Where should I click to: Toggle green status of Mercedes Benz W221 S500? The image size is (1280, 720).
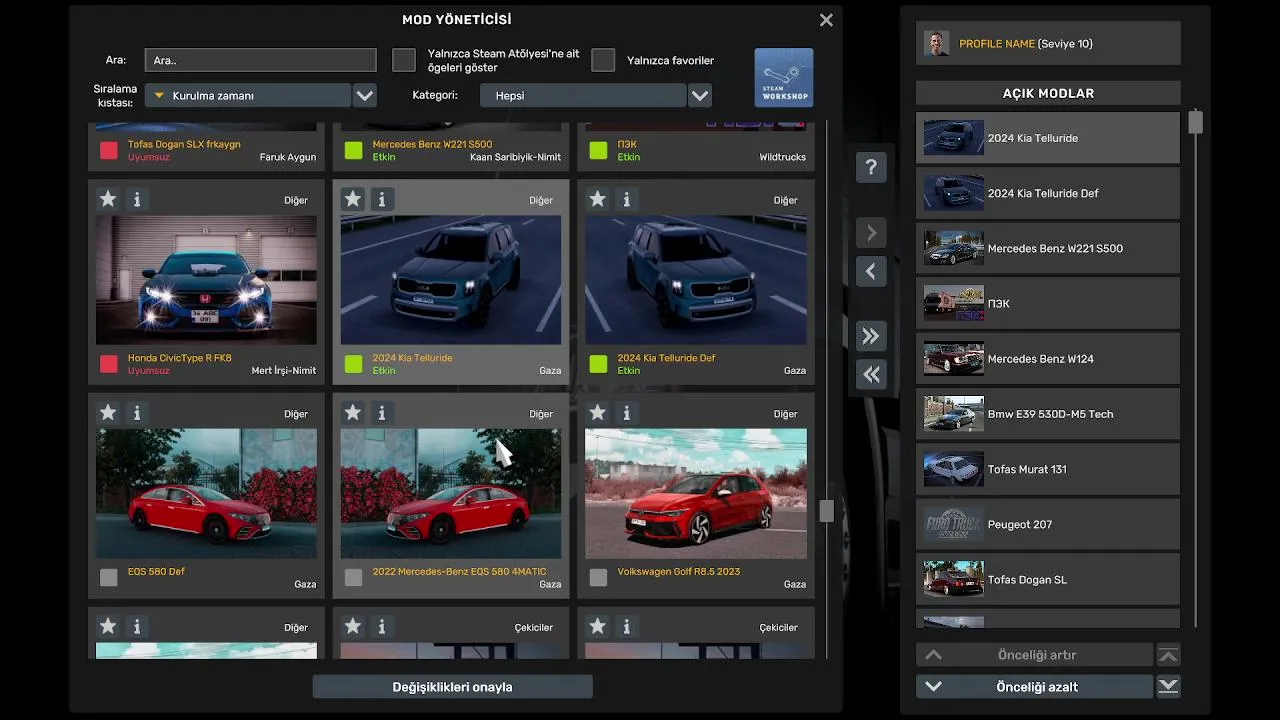(x=353, y=151)
